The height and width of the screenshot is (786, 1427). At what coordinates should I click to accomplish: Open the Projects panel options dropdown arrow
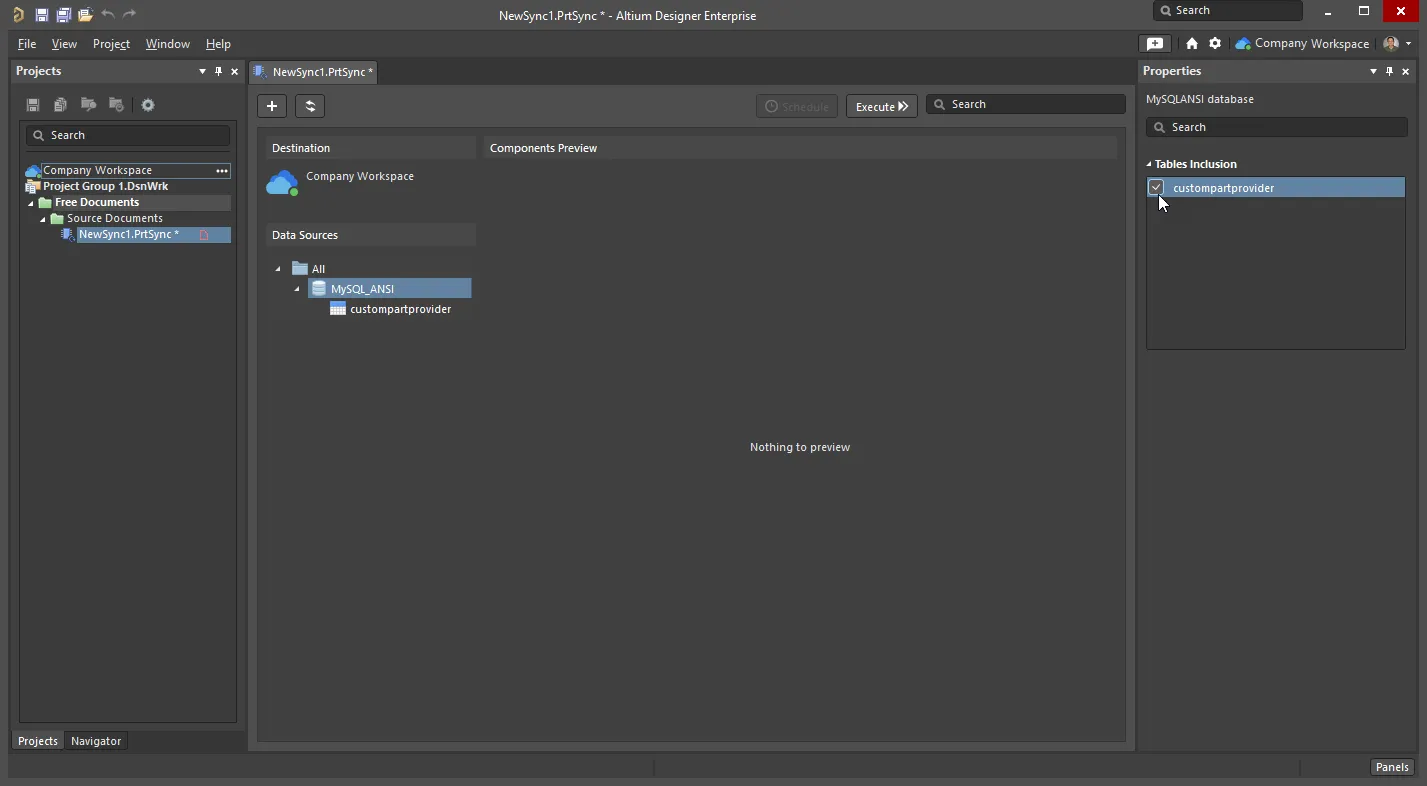pyautogui.click(x=202, y=71)
